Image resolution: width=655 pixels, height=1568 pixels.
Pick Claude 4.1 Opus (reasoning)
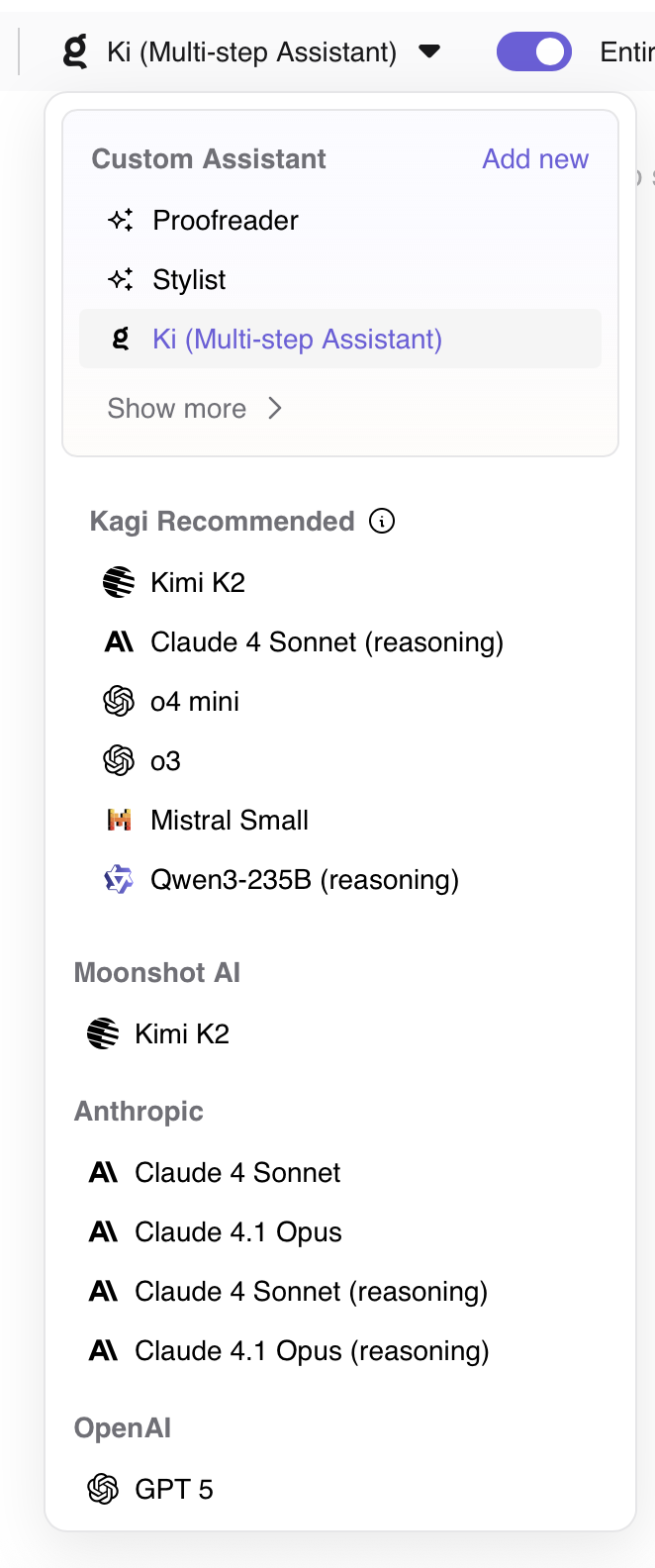click(312, 1350)
